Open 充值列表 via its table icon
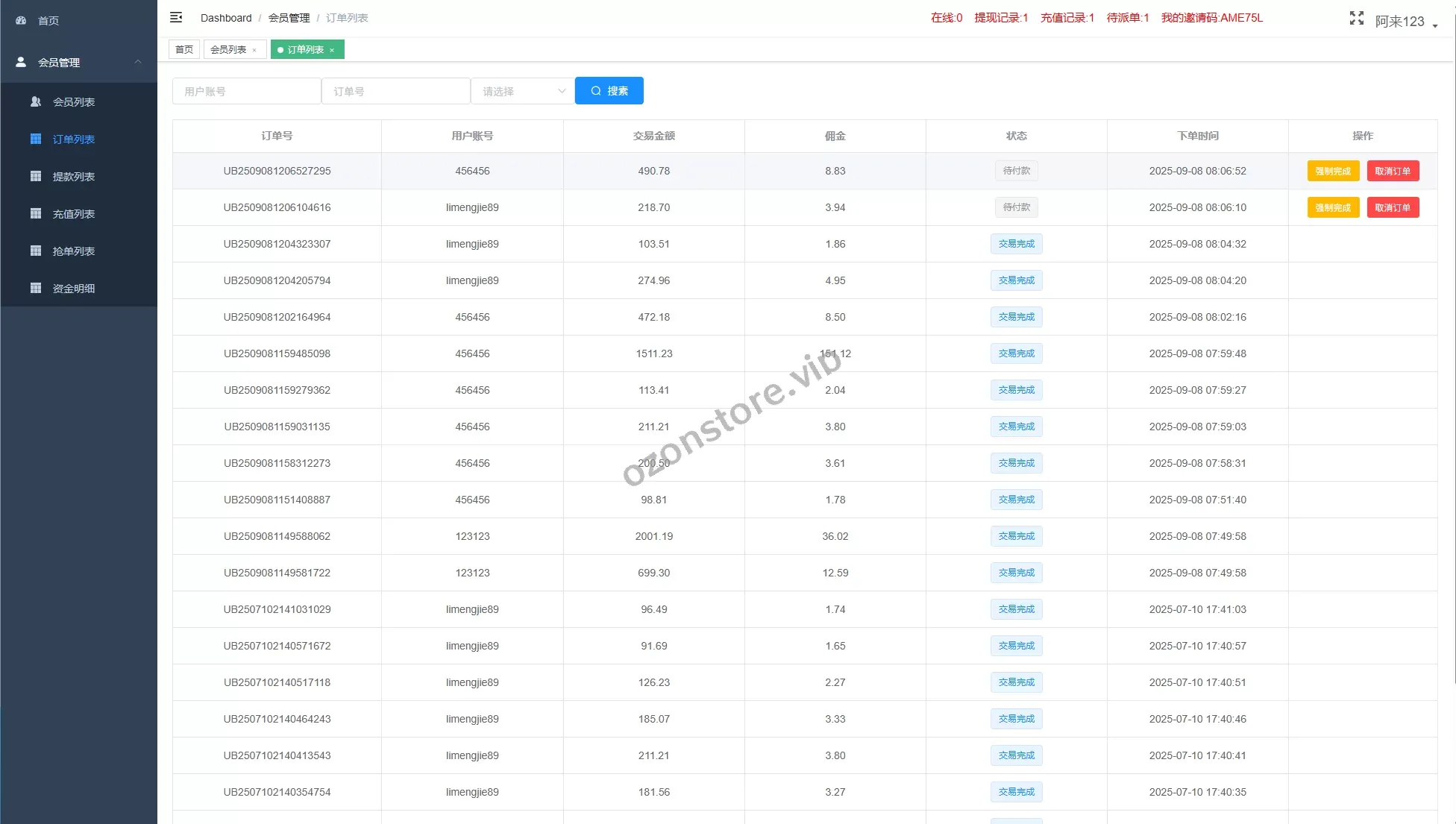This screenshot has width=1456, height=824. point(36,214)
